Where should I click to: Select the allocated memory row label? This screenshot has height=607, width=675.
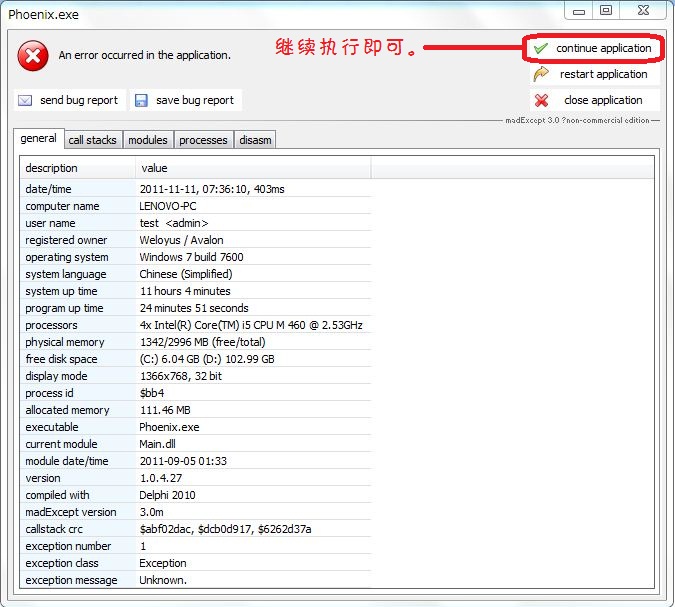[x=67, y=410]
